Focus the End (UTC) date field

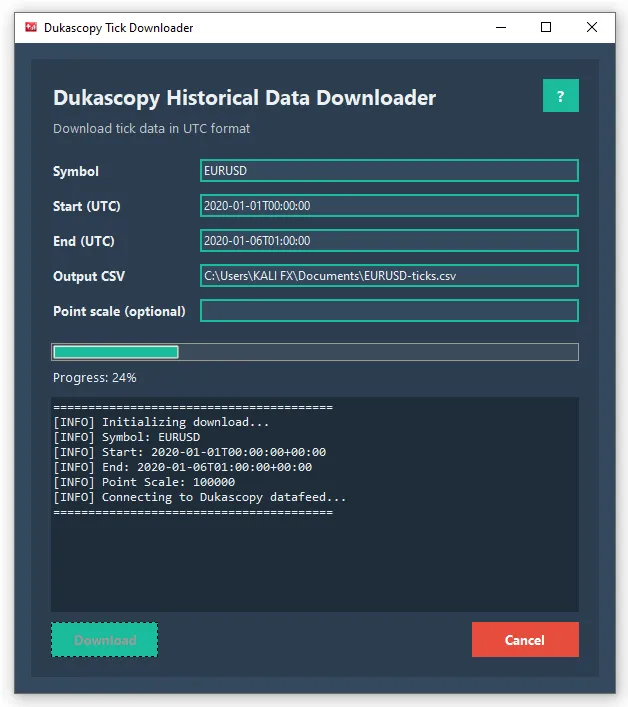point(389,241)
